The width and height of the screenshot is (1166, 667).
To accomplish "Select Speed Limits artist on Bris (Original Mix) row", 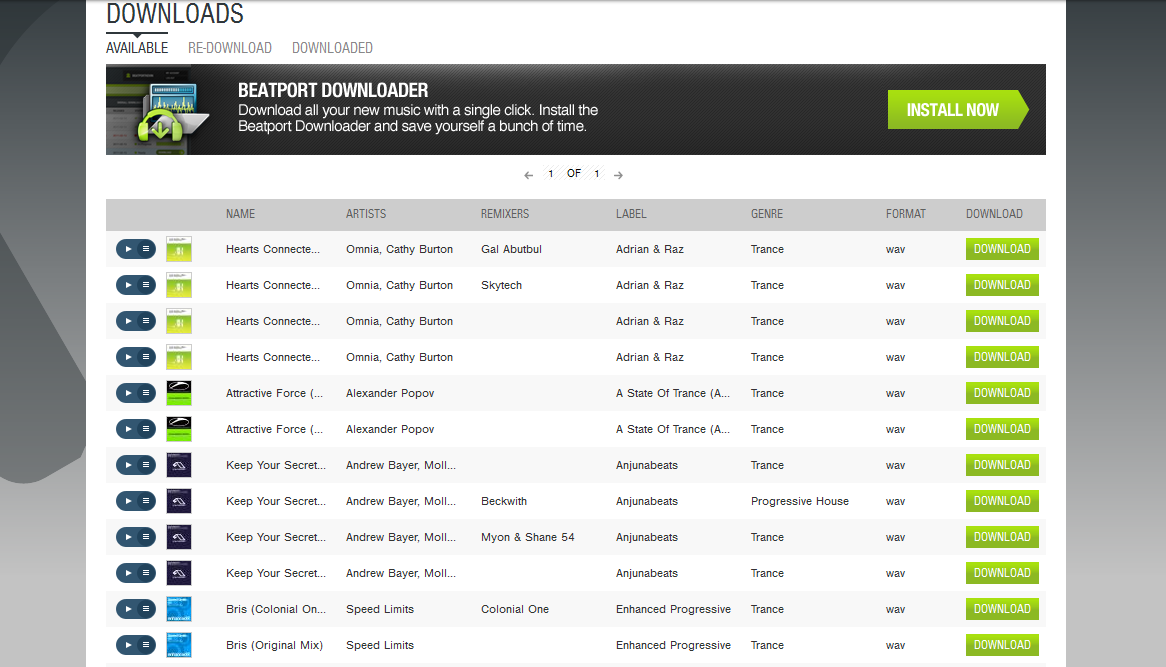I will pyautogui.click(x=380, y=645).
